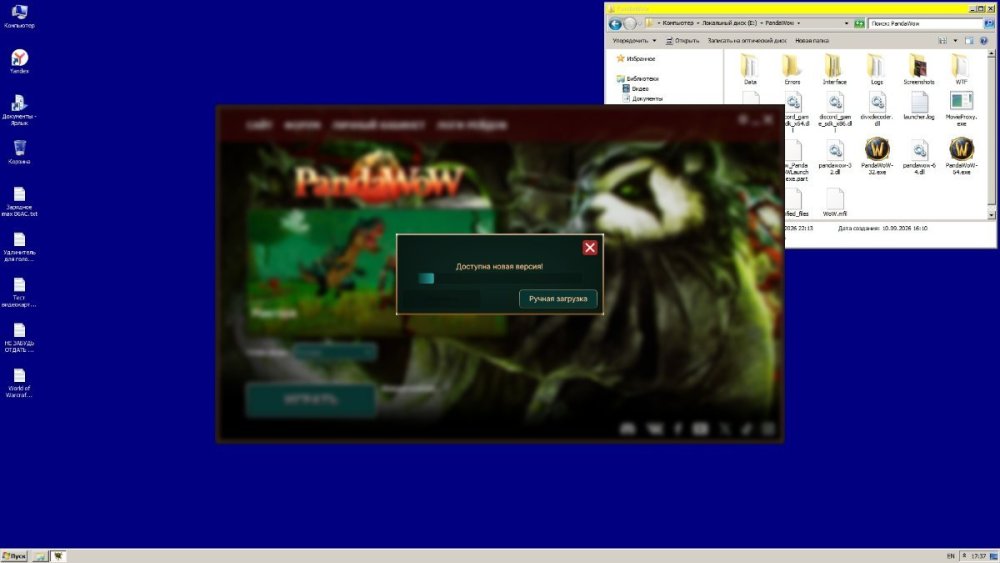
Task: Open the view options dropdown arrow
Action: (955, 41)
